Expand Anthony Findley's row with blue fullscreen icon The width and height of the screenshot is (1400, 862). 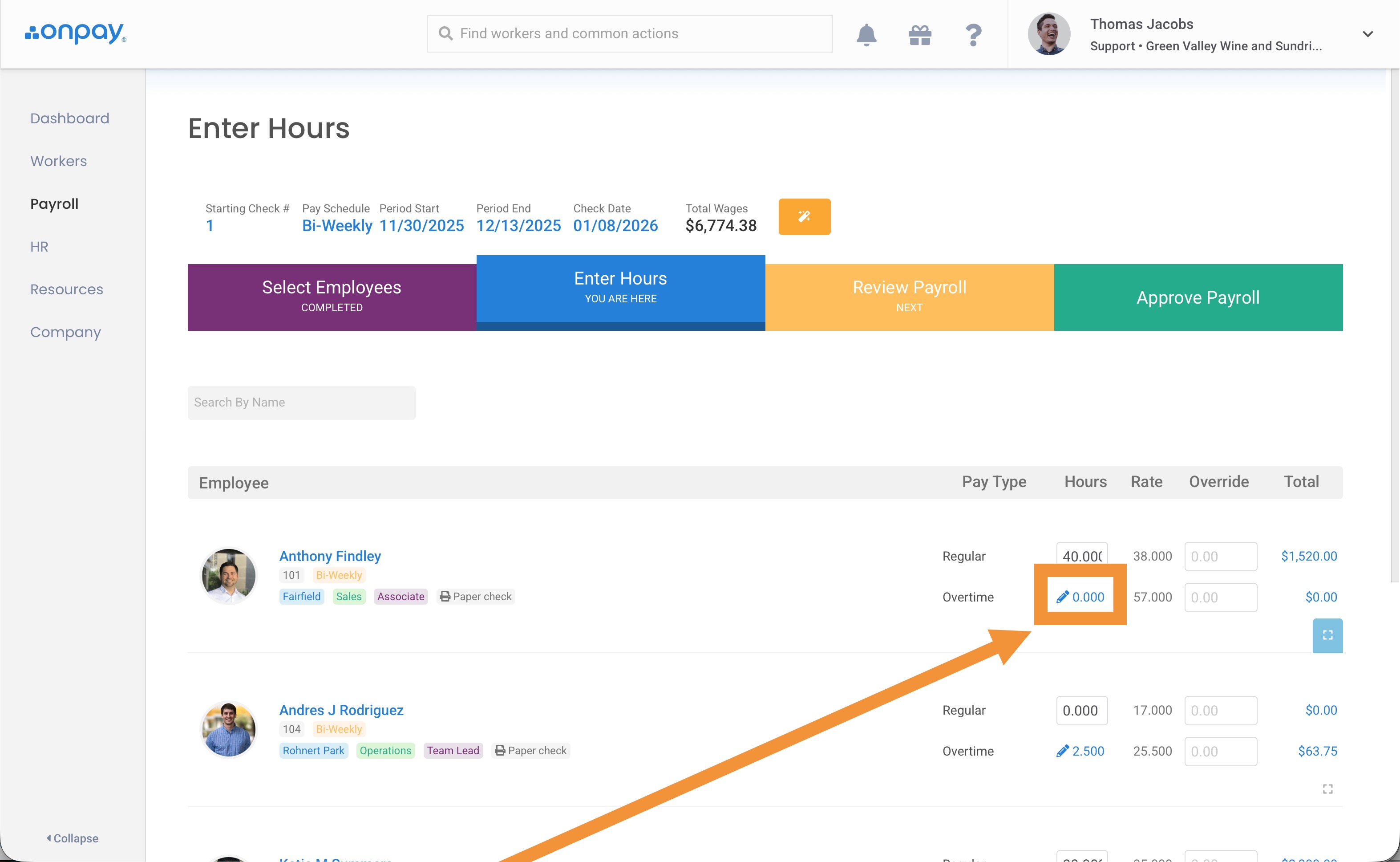(1327, 635)
